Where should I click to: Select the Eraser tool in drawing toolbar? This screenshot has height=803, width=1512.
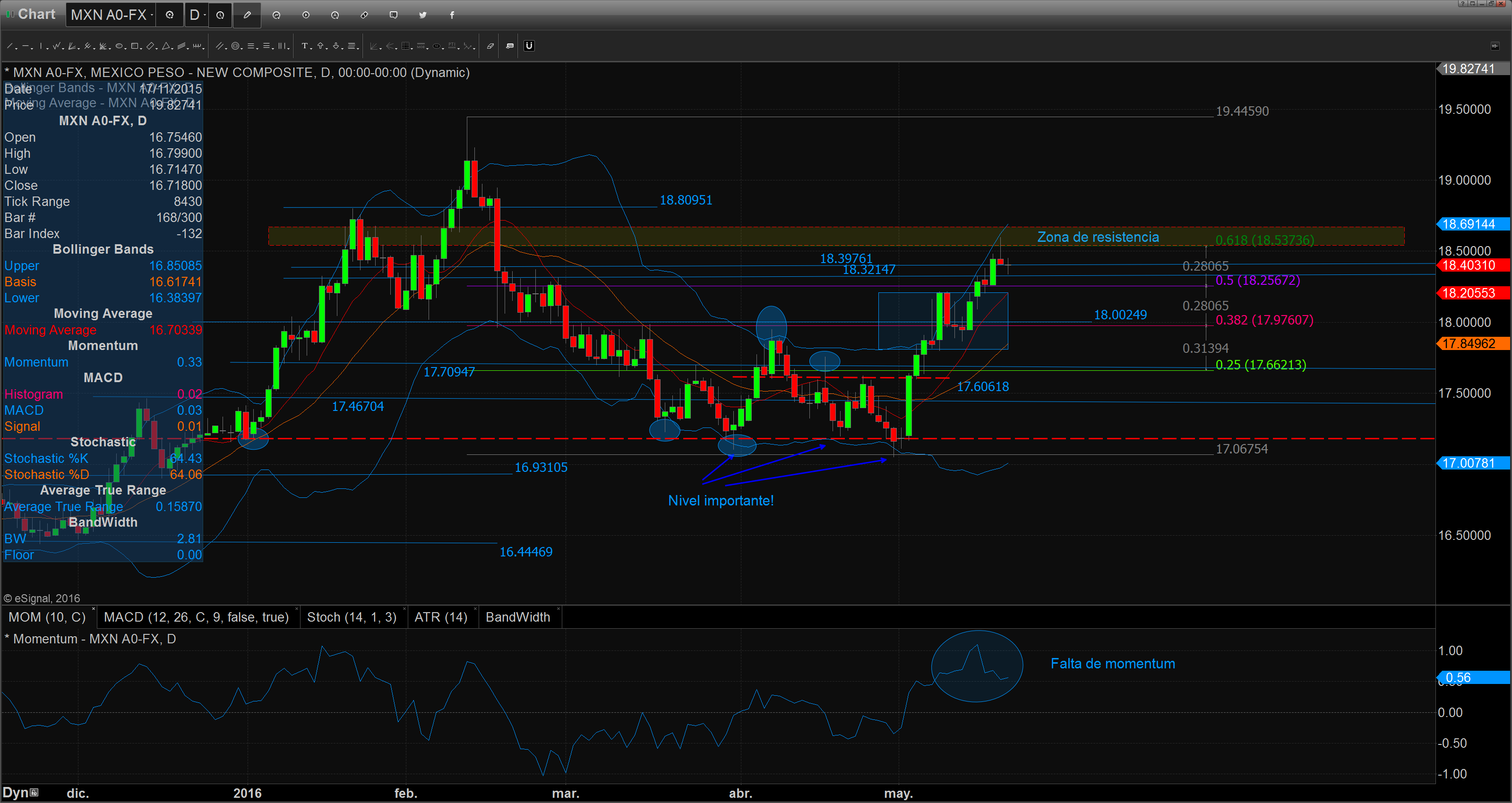point(491,46)
